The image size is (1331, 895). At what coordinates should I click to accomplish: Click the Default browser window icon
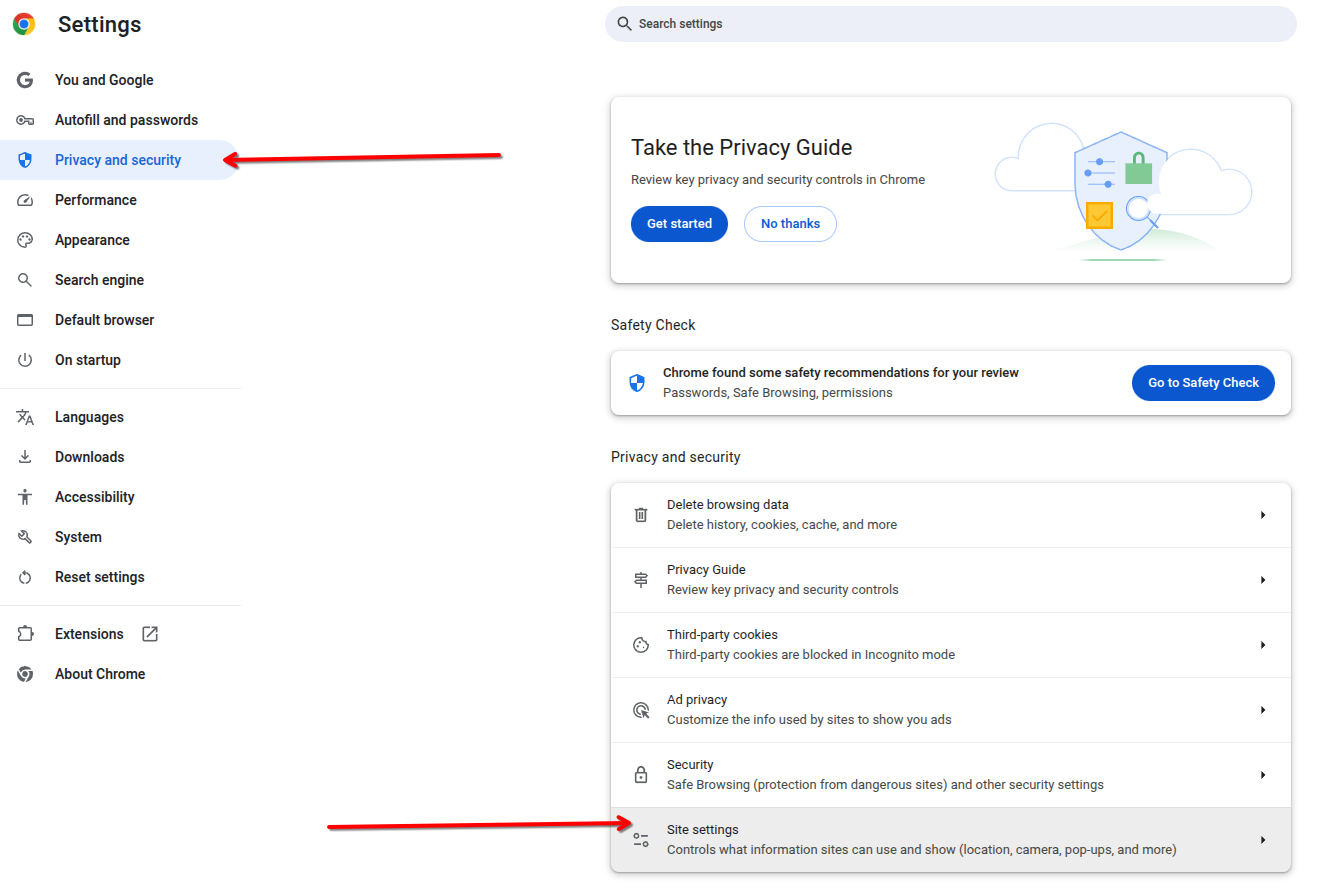[x=25, y=320]
